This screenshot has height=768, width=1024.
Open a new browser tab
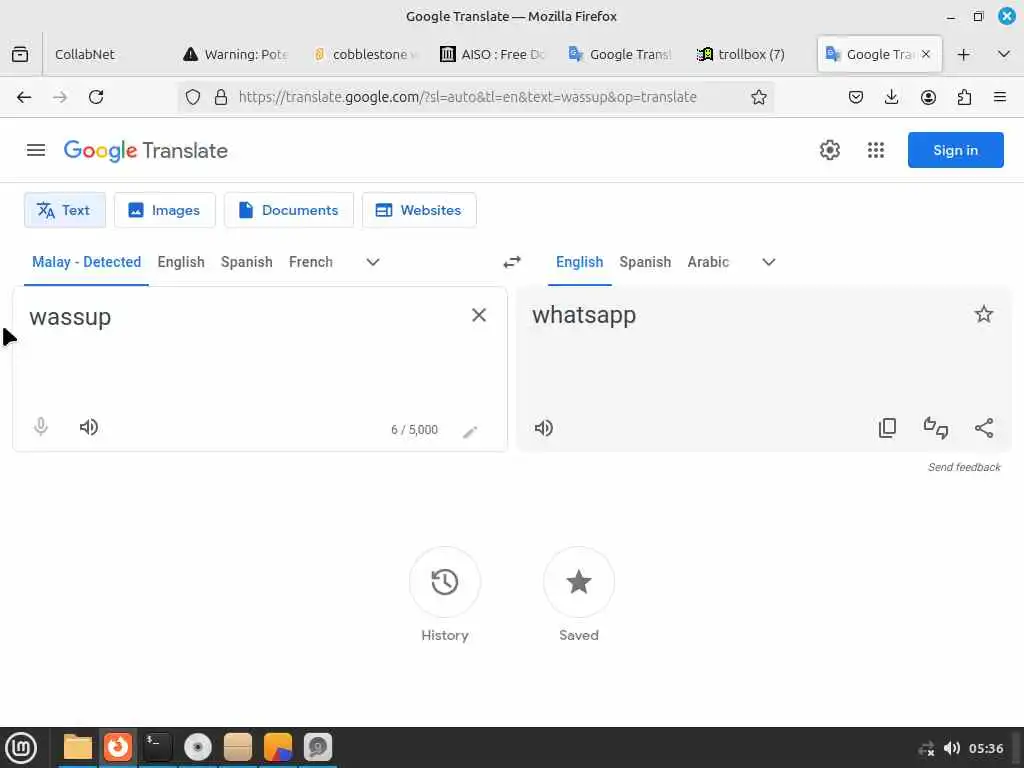pyautogui.click(x=963, y=54)
